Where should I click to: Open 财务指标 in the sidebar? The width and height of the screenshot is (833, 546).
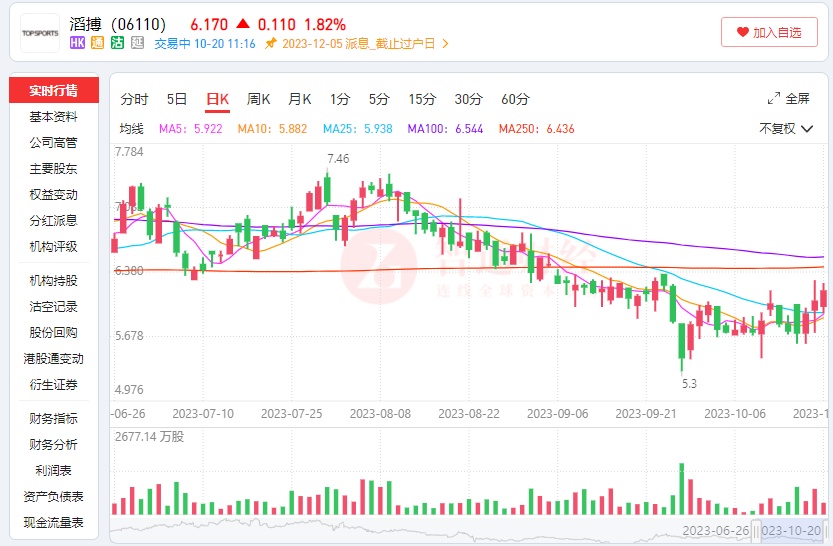click(54, 418)
